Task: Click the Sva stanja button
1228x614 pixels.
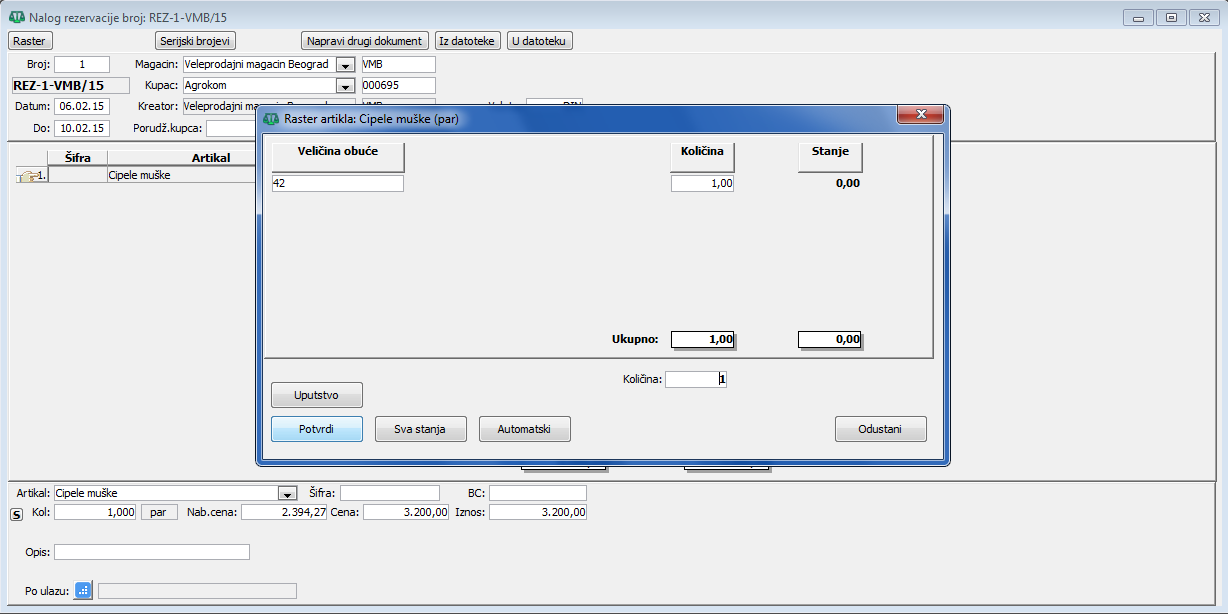Action: click(421, 429)
